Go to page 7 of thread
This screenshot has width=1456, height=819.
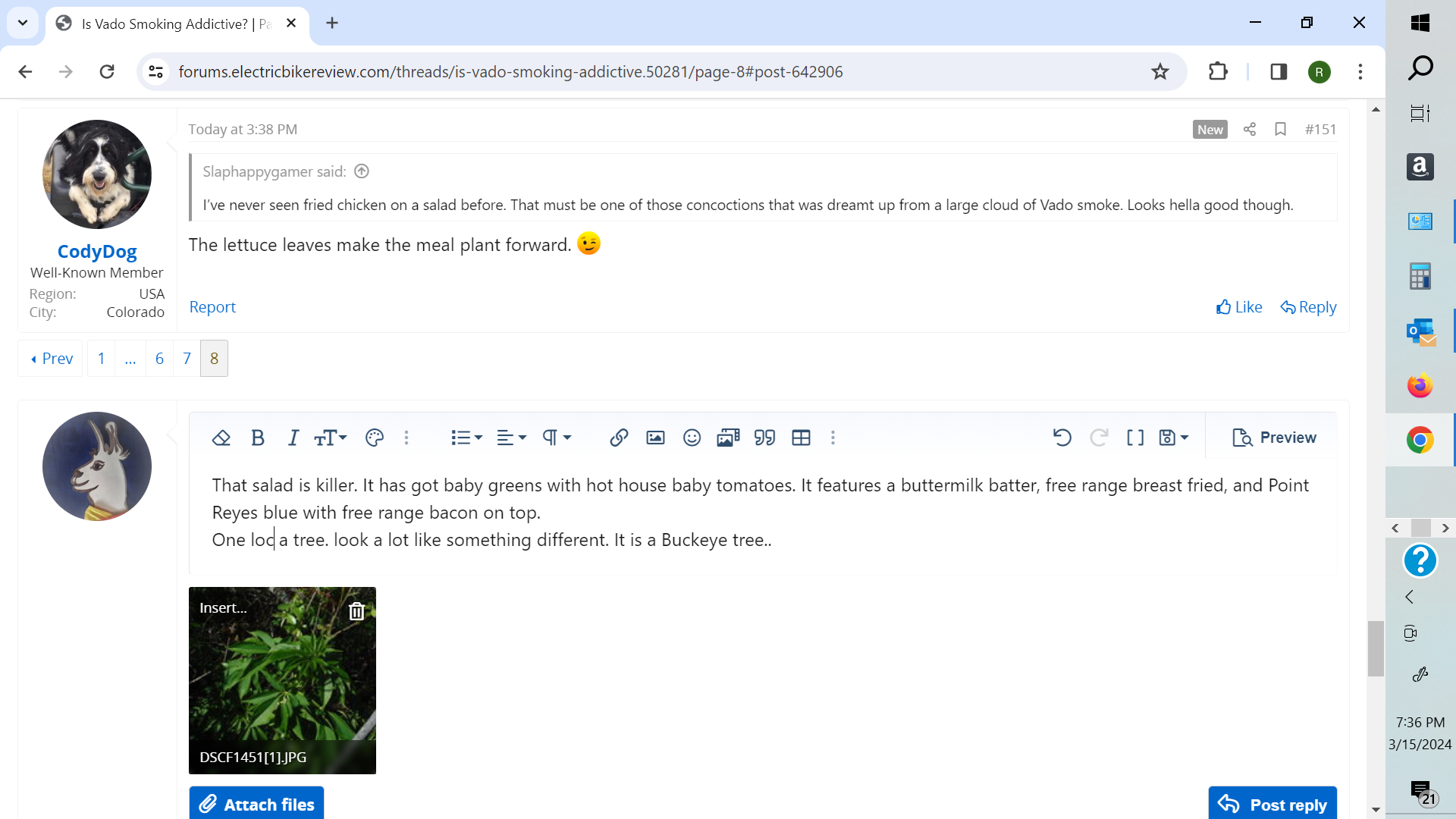187,359
